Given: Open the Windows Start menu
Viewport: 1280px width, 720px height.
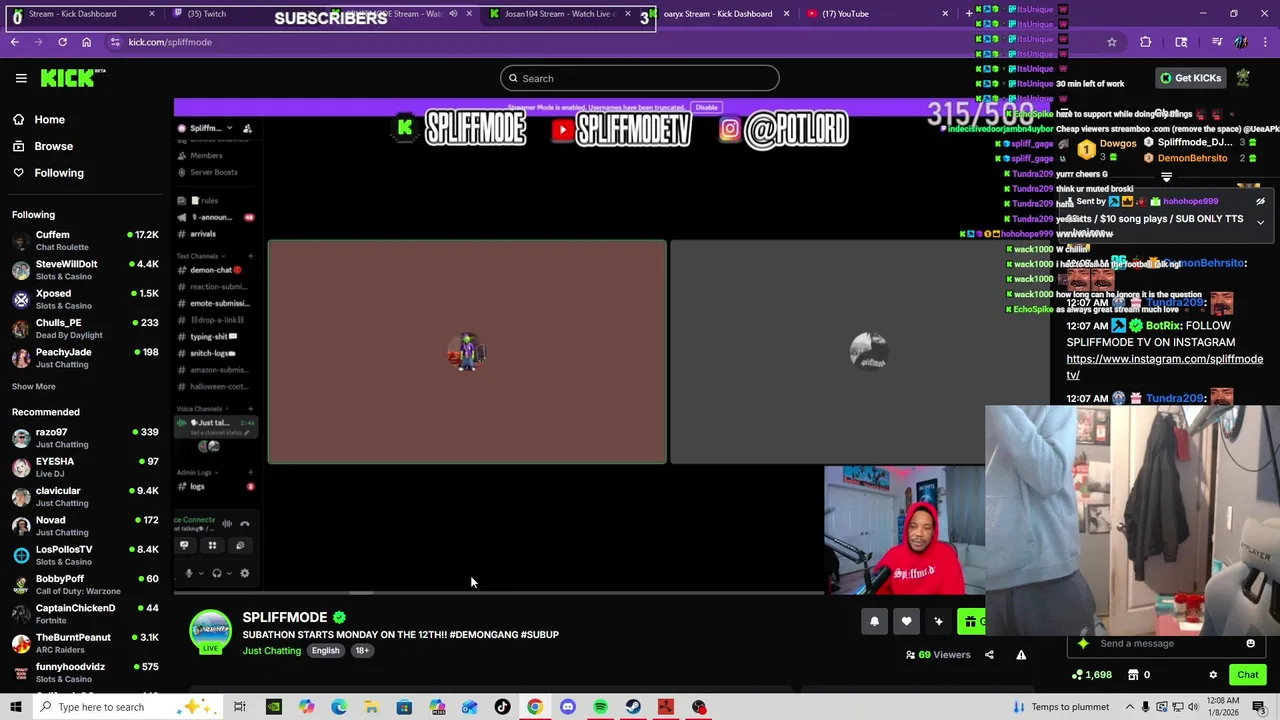Looking at the screenshot, I should pos(15,707).
